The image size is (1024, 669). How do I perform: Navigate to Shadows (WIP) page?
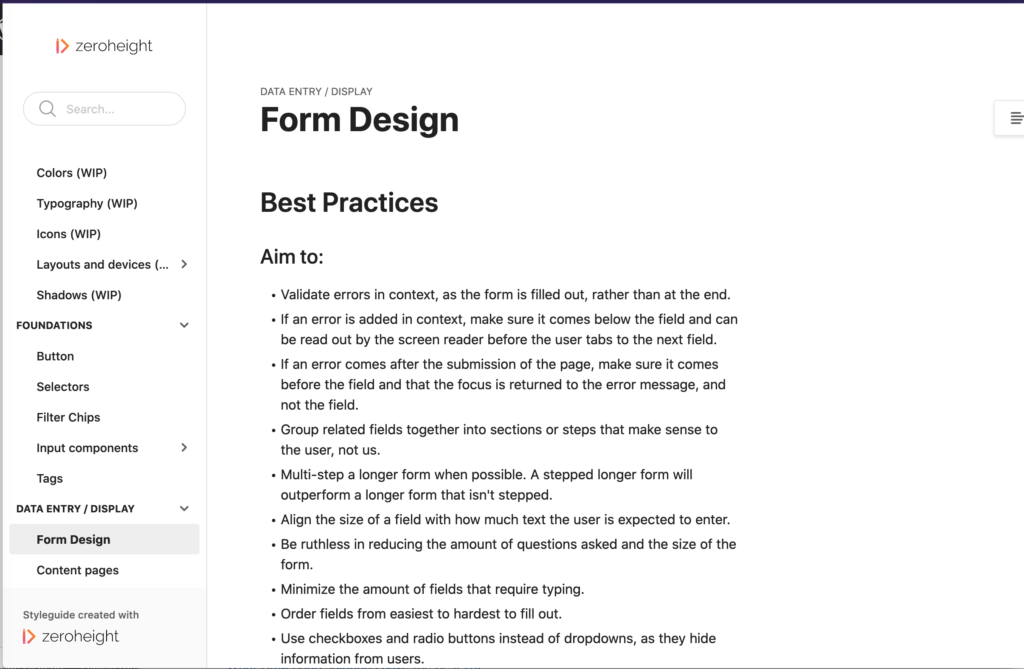79,295
